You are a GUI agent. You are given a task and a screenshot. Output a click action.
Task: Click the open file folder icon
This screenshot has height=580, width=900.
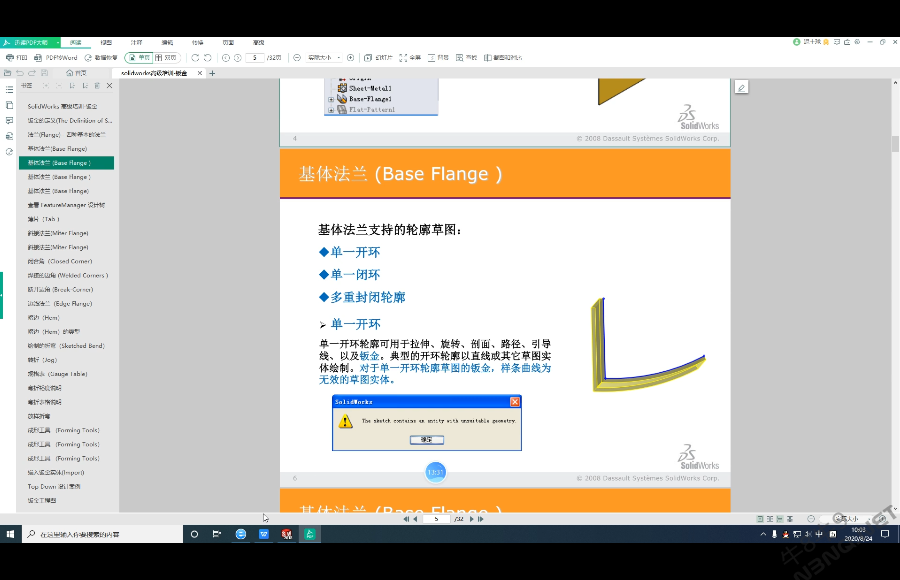pyautogui.click(x=7, y=73)
